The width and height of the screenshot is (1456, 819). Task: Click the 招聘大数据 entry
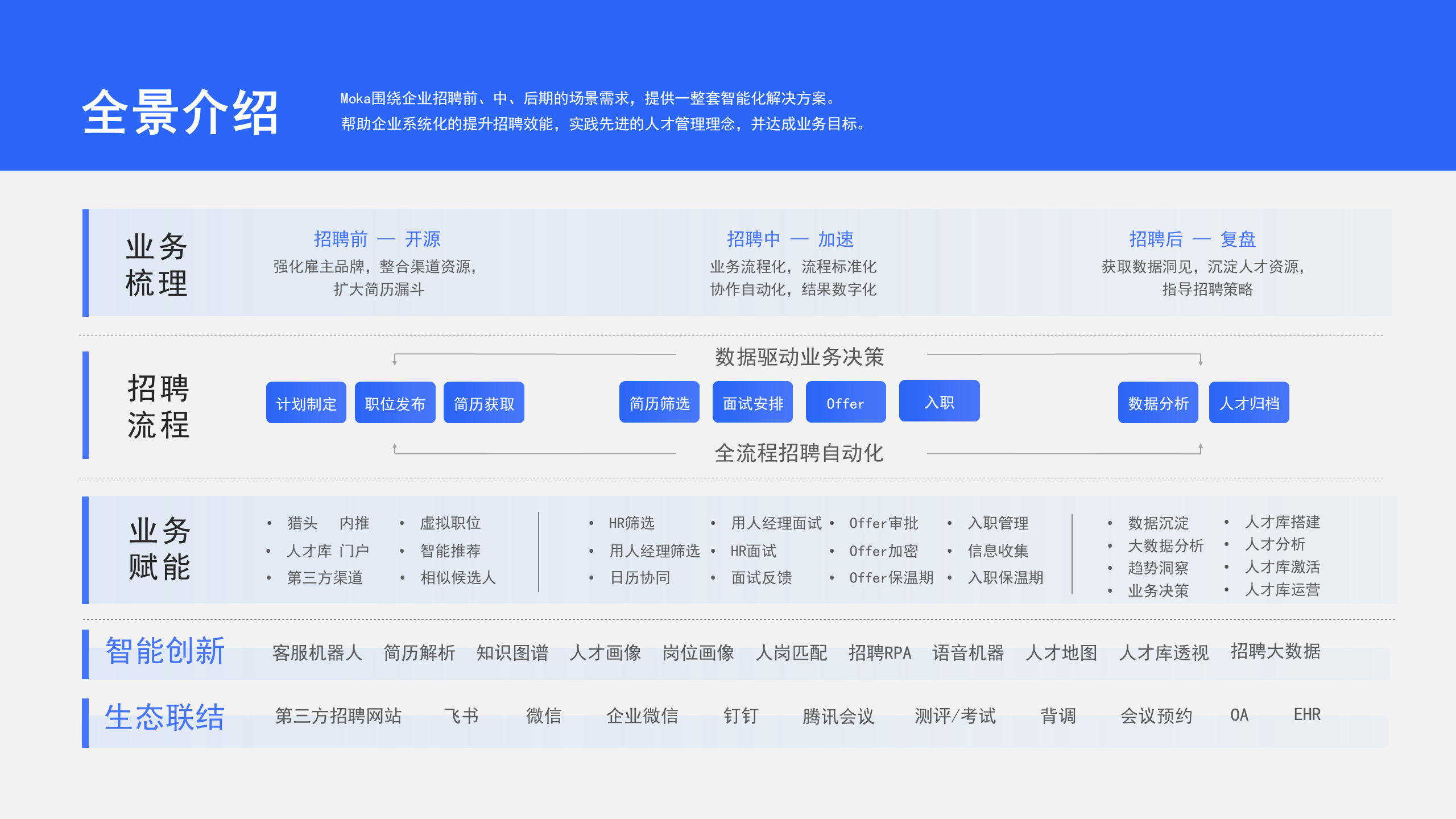1276,651
